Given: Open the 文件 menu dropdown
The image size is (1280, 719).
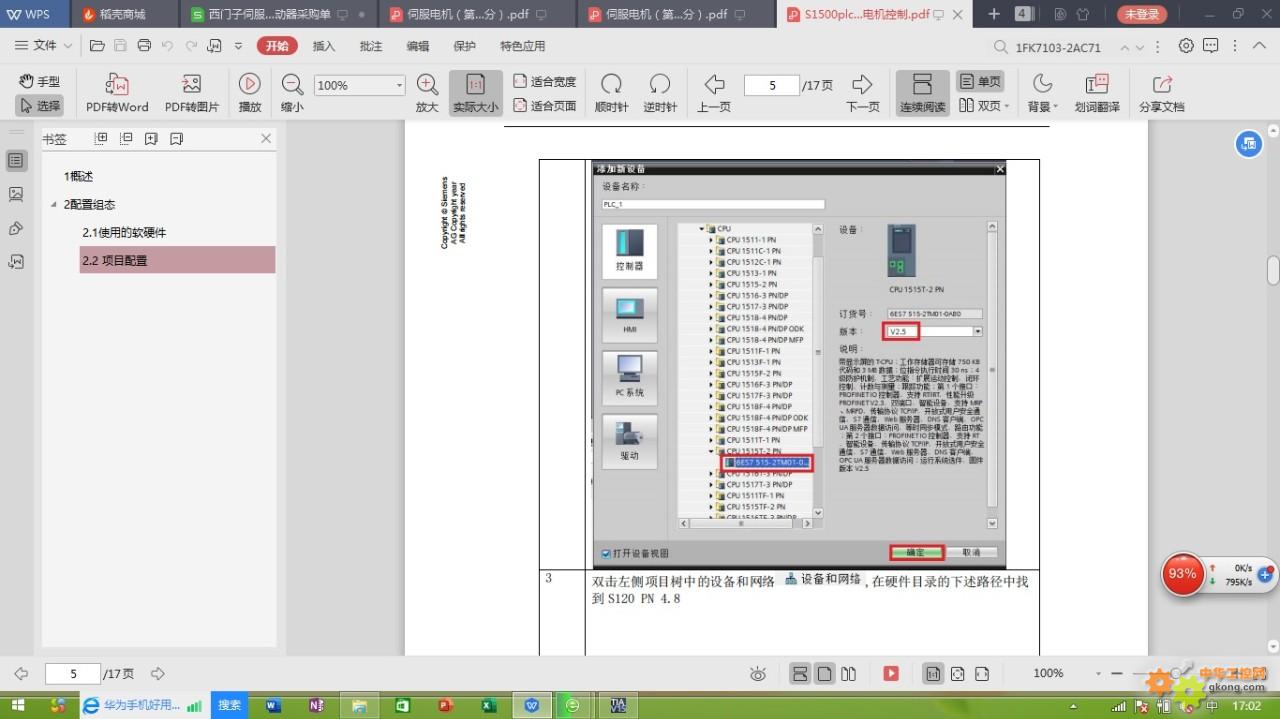Looking at the screenshot, I should [x=44, y=46].
